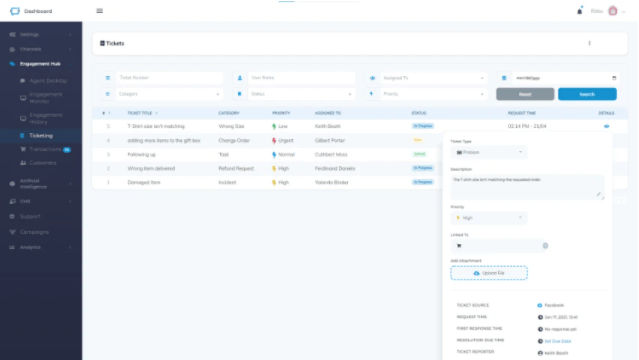Click the Dashboard logo icon

15,11
